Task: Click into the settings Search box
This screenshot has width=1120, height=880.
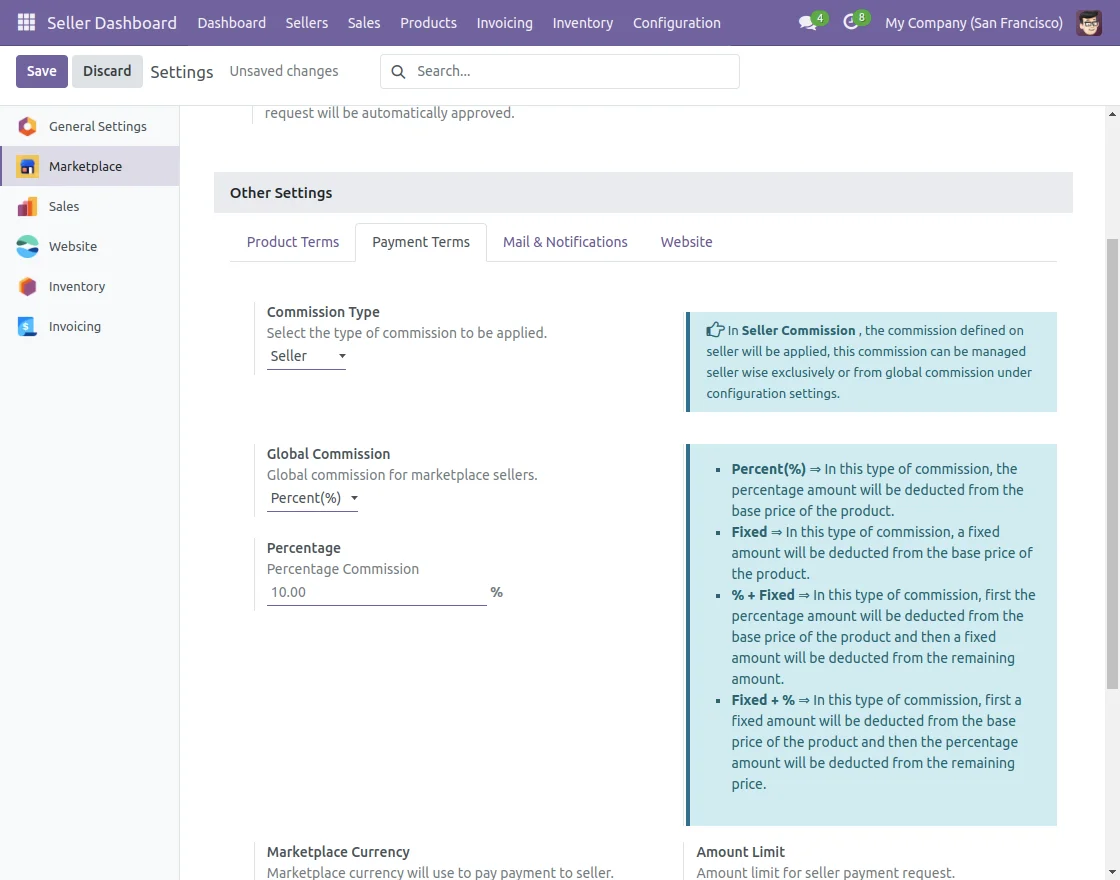Action: (570, 71)
